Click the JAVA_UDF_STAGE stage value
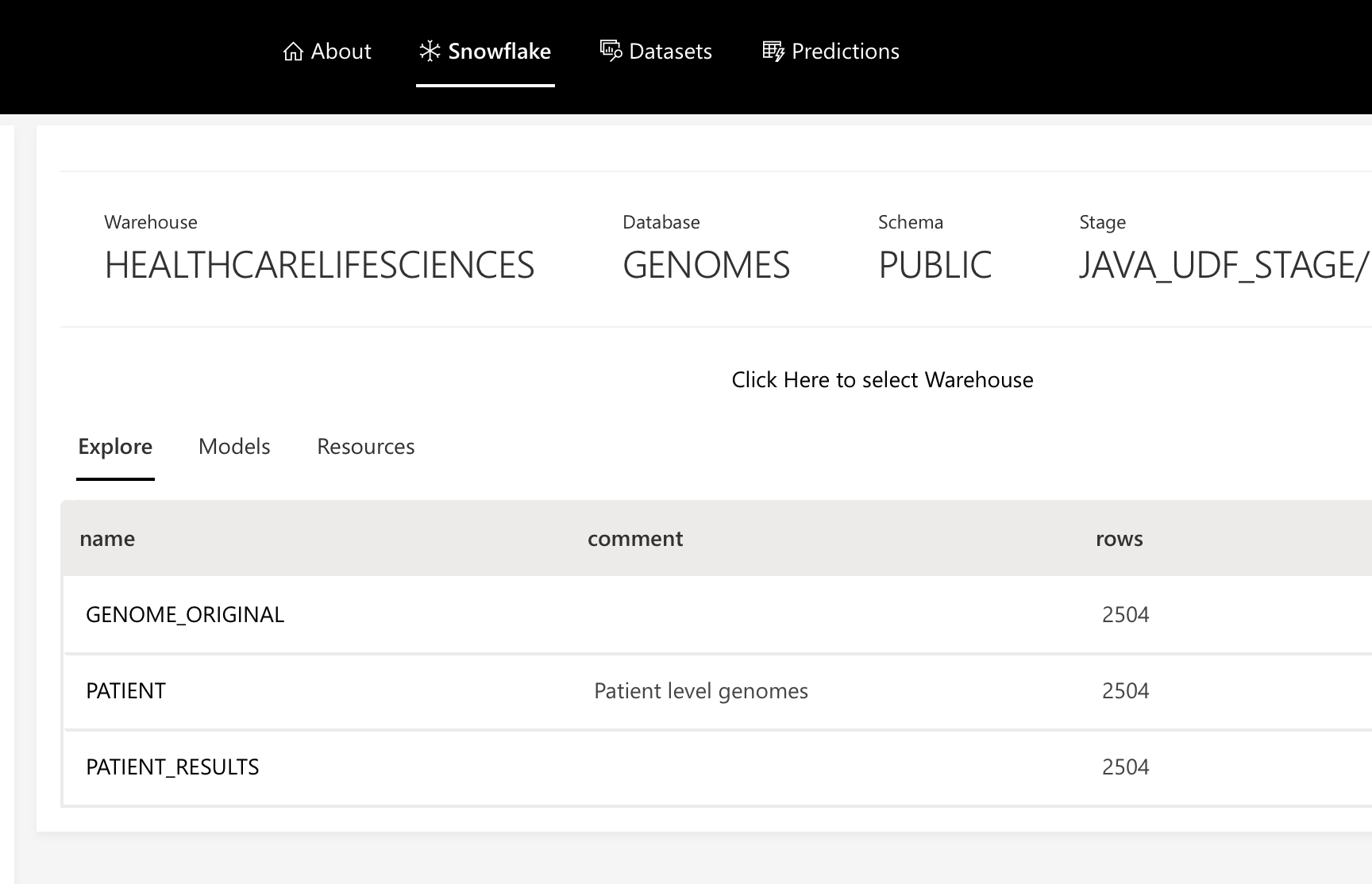The width and height of the screenshot is (1372, 884). 1224,265
